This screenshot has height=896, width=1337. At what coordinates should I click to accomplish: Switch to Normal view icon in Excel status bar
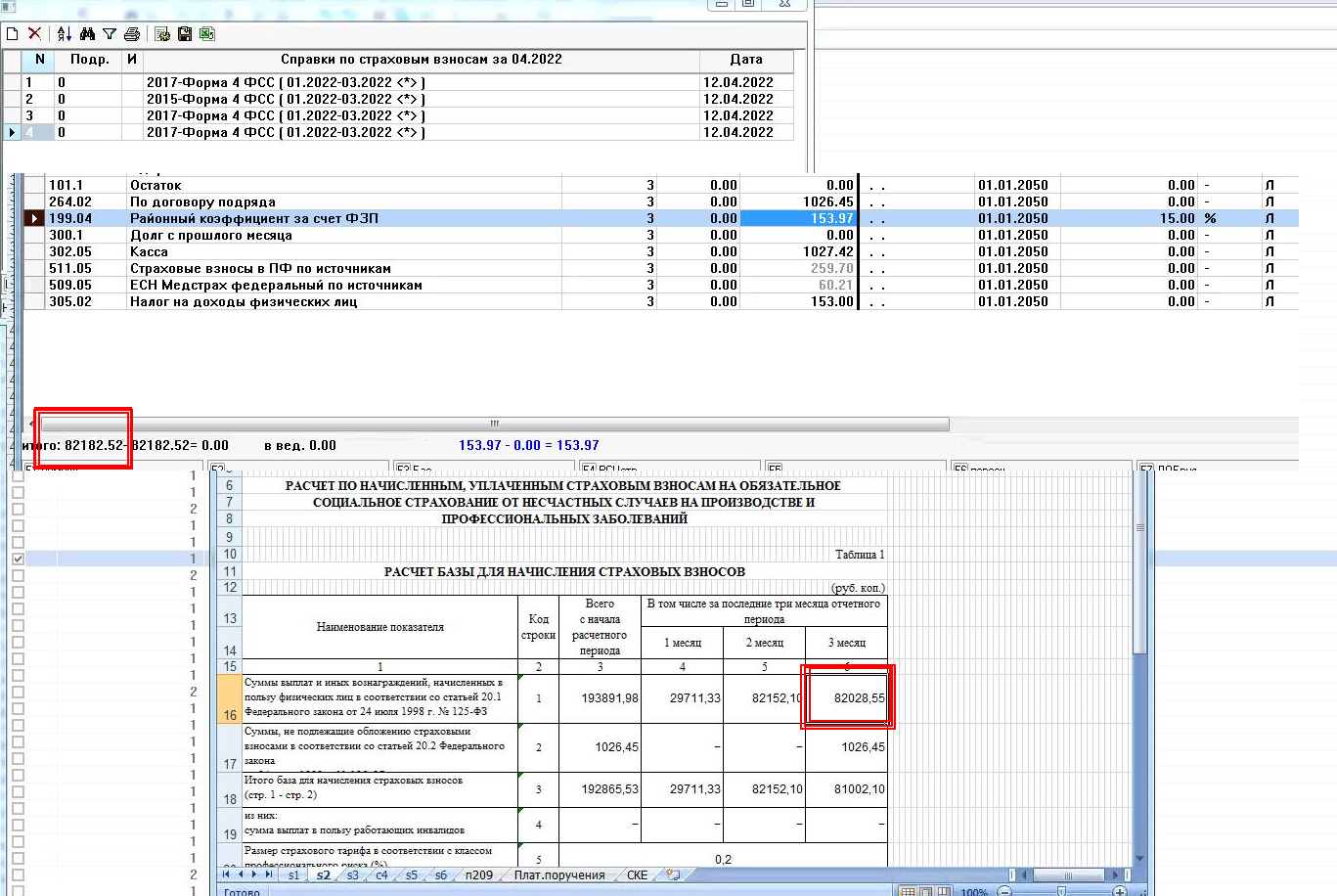[x=909, y=891]
